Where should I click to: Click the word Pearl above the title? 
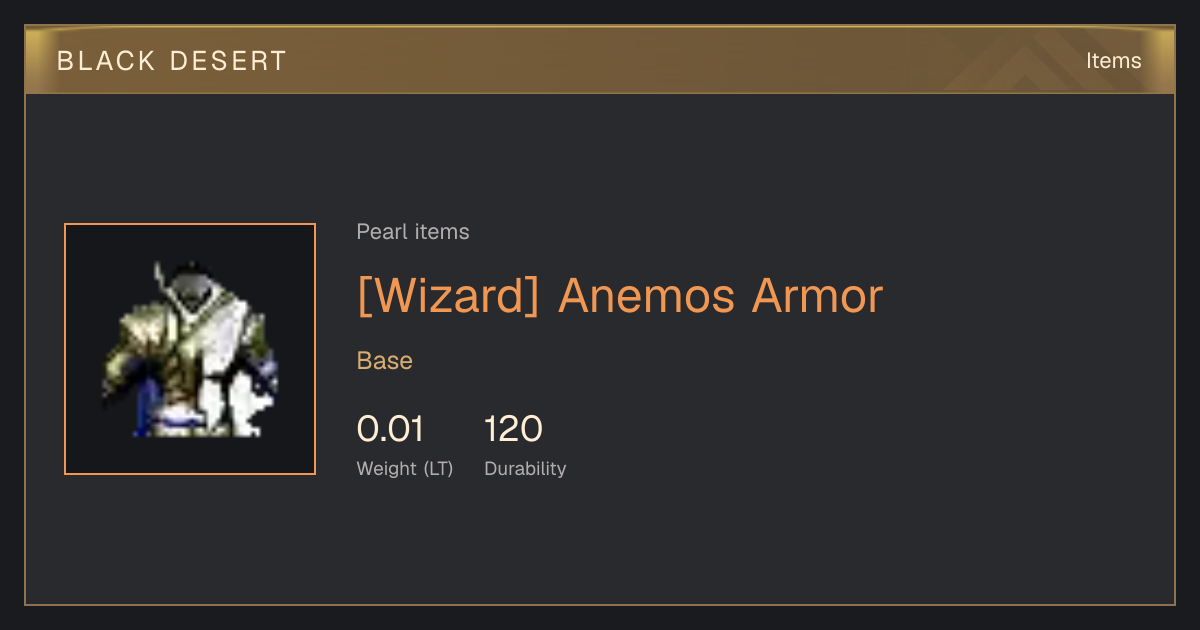click(x=378, y=232)
